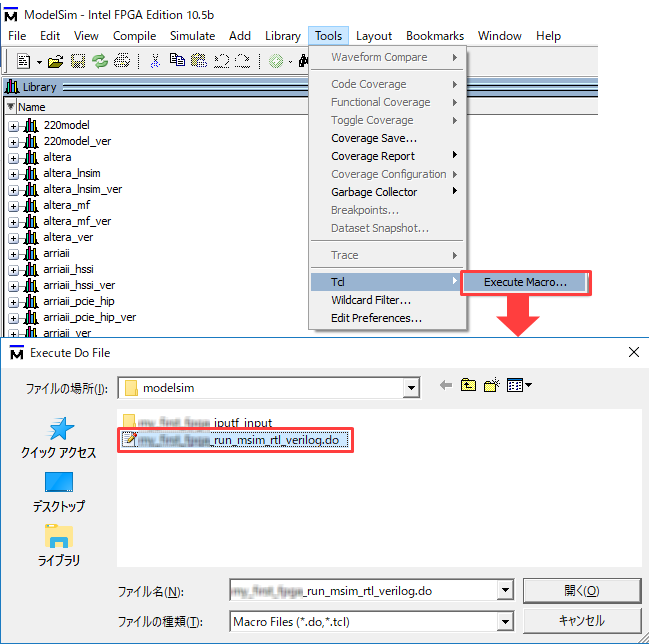Choose Edit Preferences... menu entry
Screen dimensions: 649x644
[387, 318]
